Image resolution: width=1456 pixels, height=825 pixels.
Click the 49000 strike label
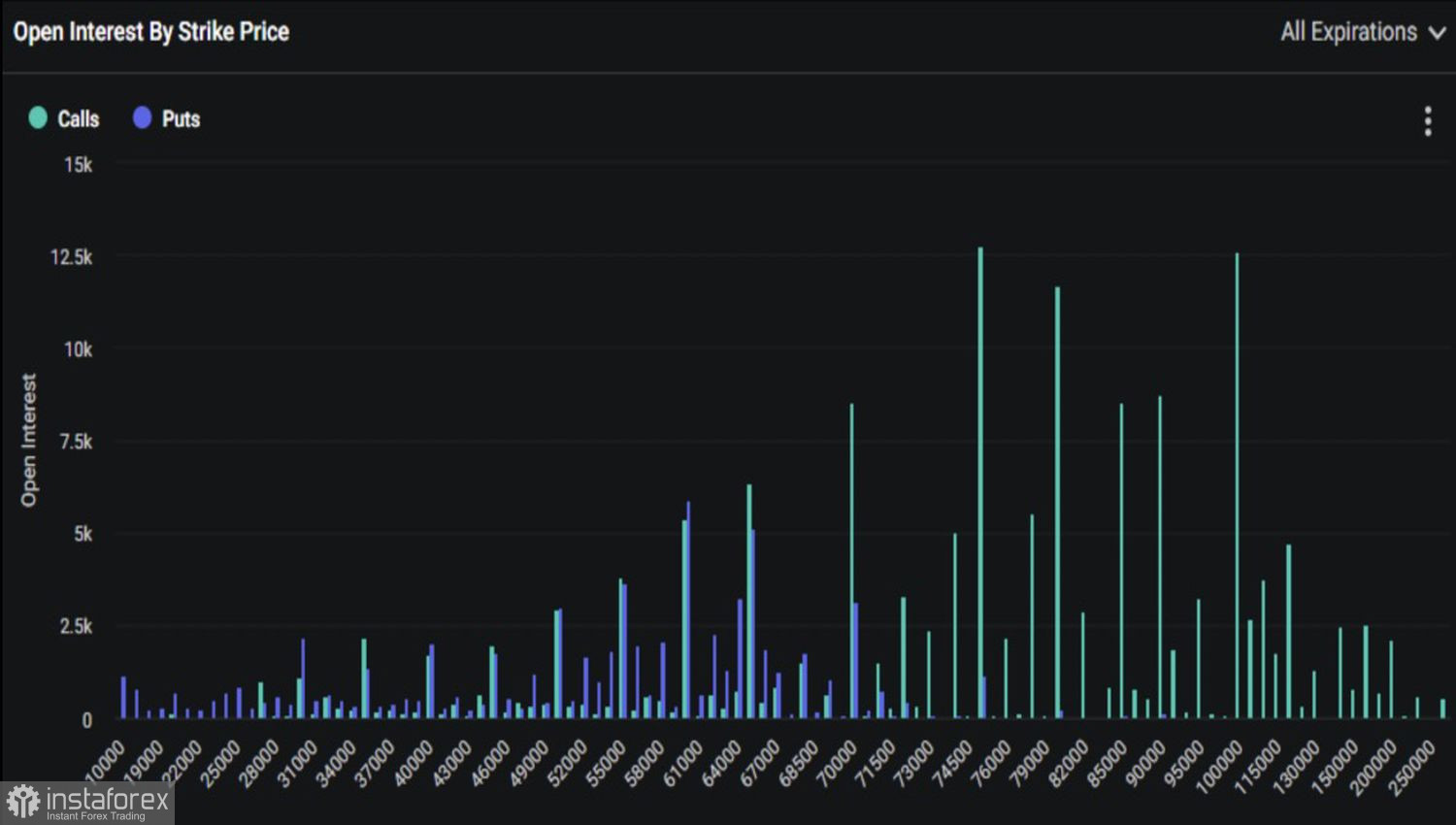(529, 762)
